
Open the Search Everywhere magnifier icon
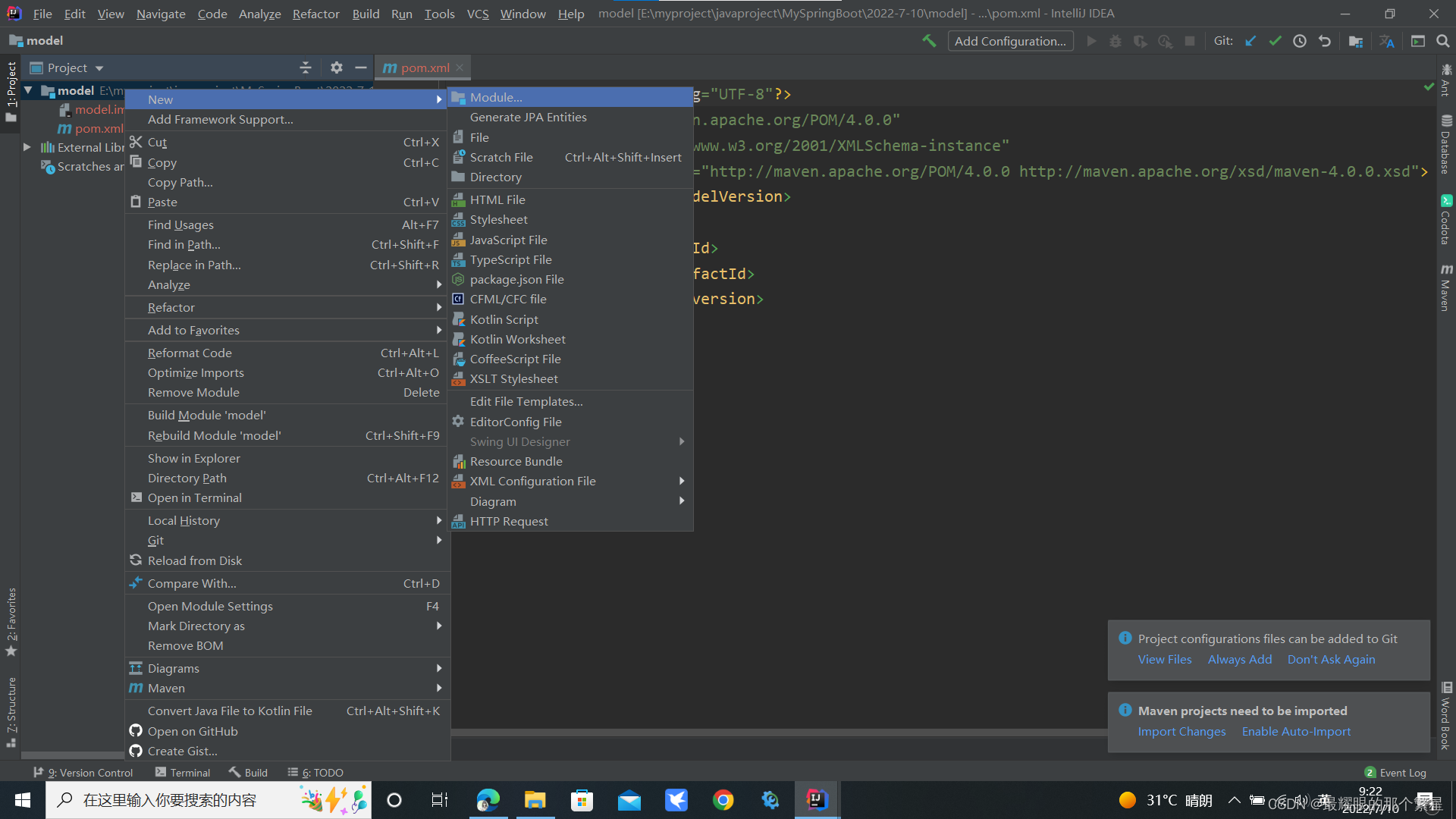pos(1442,41)
